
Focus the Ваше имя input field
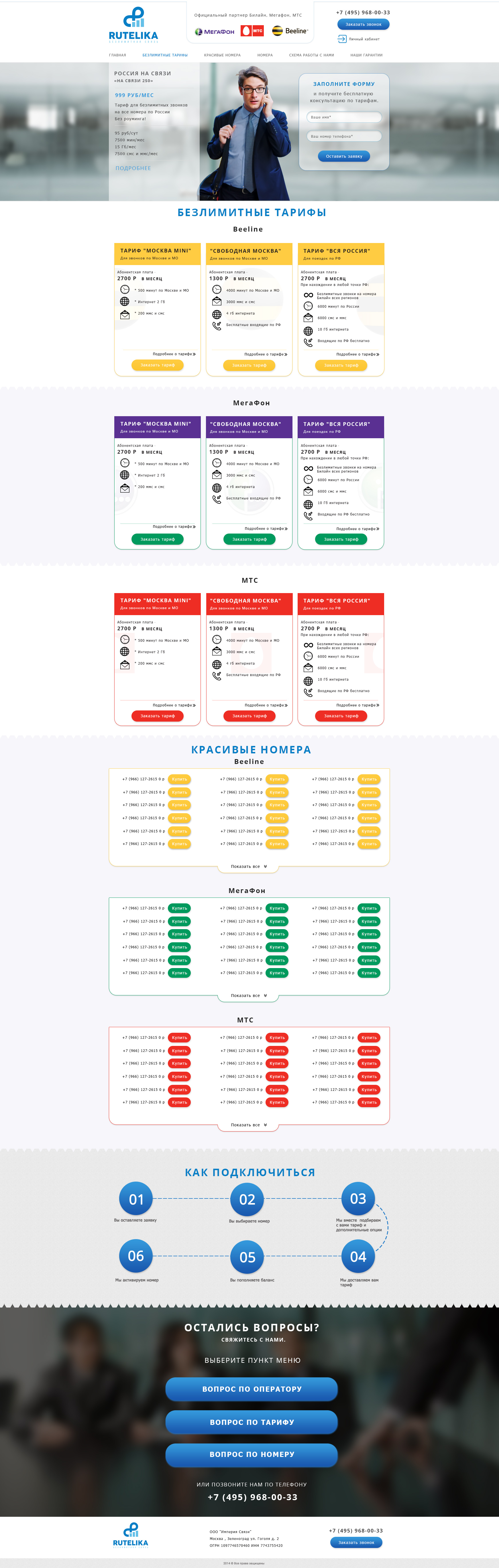coord(344,117)
